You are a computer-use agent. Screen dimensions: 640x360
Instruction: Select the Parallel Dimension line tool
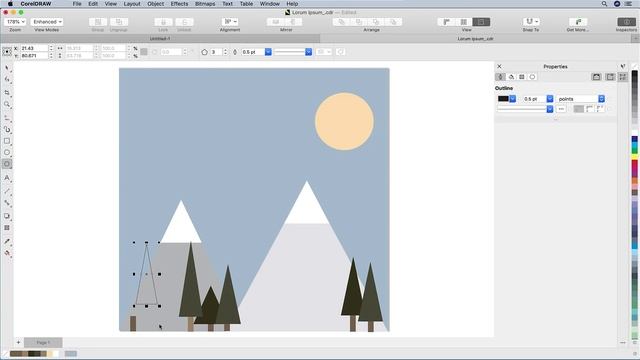point(7,191)
